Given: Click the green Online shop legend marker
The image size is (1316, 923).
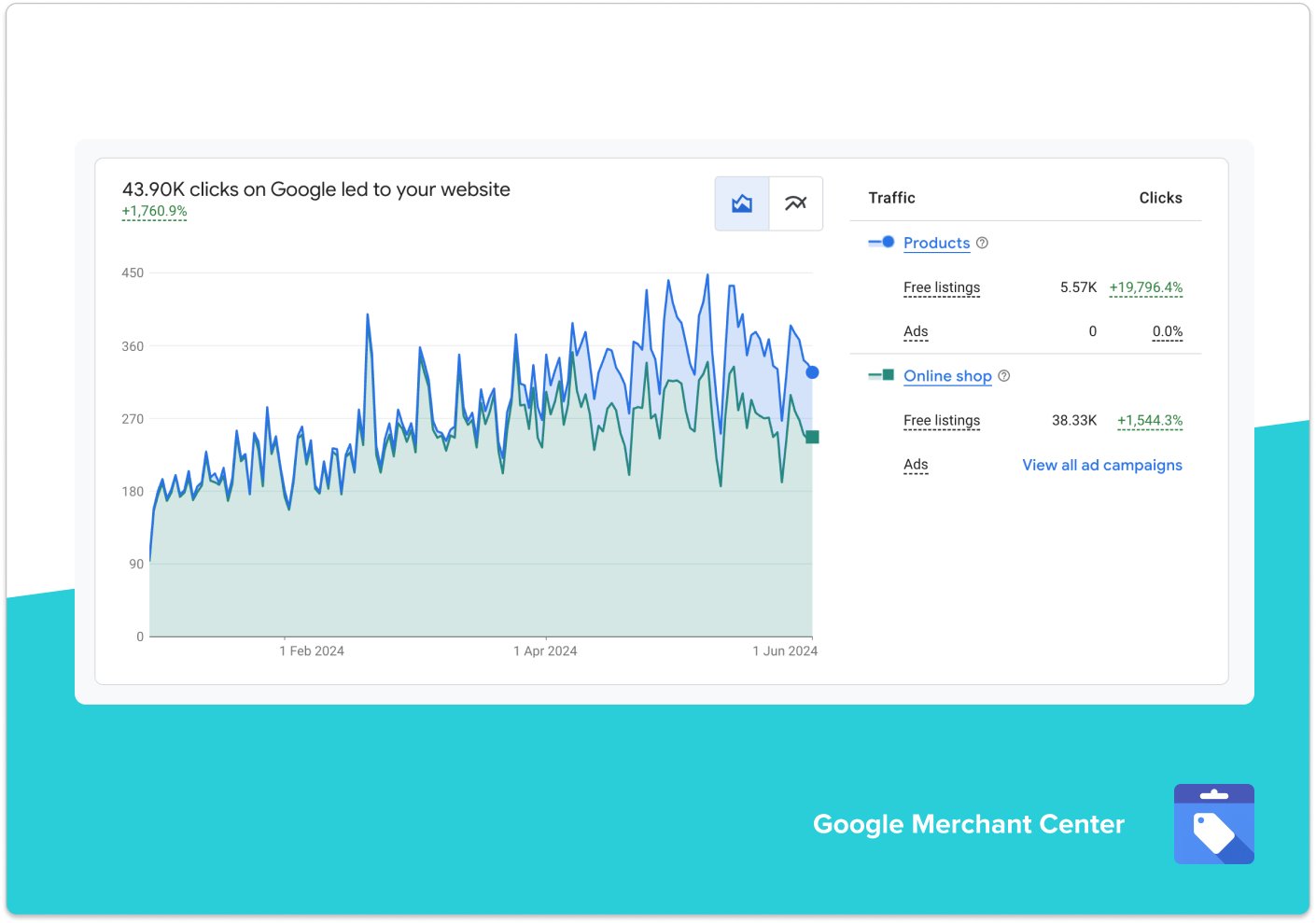Looking at the screenshot, I should pyautogui.click(x=881, y=375).
